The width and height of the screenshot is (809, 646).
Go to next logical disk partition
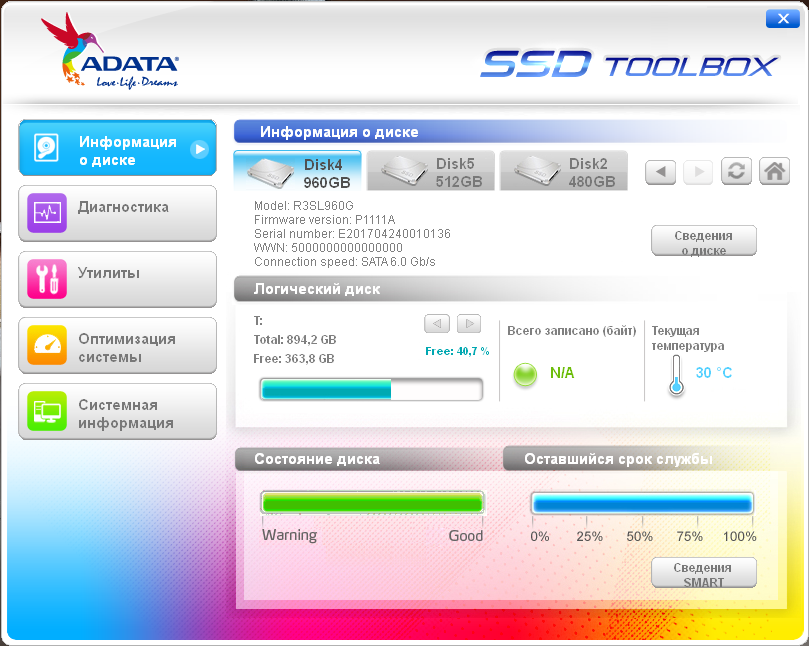[x=470, y=324]
